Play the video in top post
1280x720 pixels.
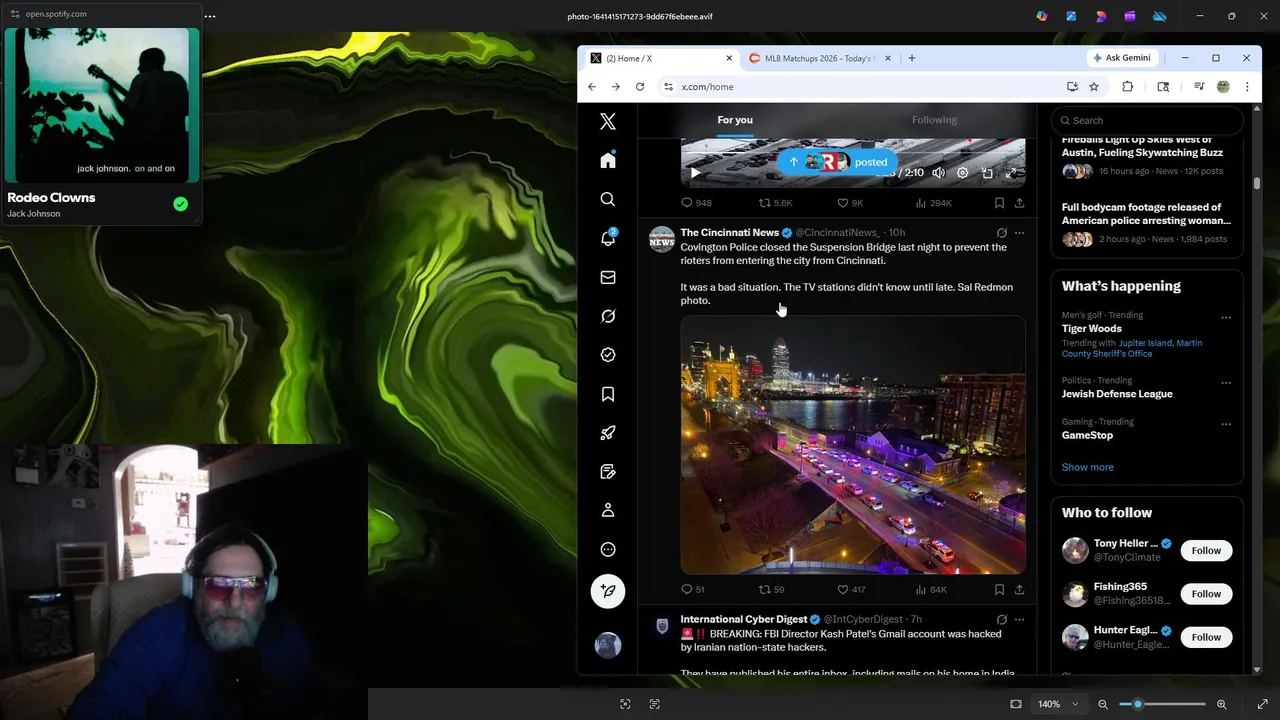[x=696, y=173]
